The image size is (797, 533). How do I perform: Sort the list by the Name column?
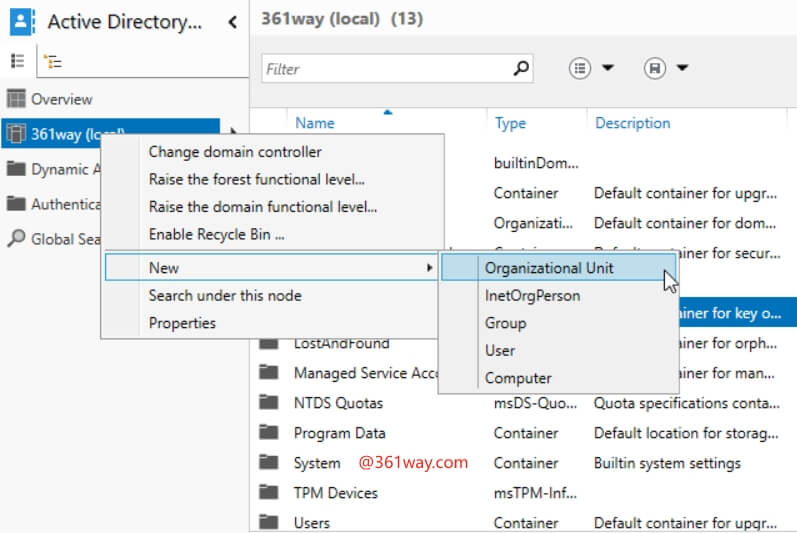coord(315,123)
